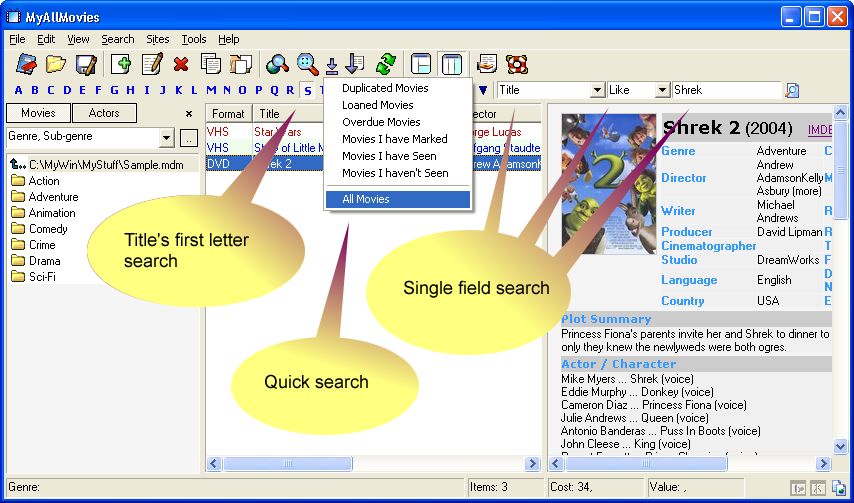Open the Sites menu
The height and width of the screenshot is (503, 854).
[x=158, y=39]
